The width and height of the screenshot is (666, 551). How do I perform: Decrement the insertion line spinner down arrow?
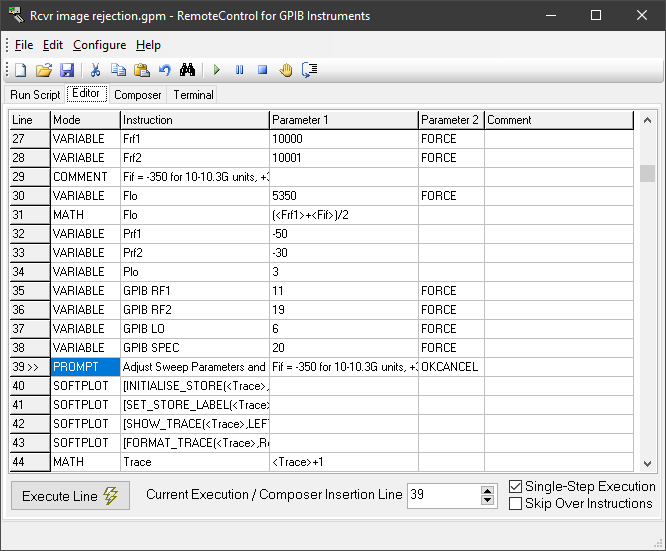coord(487,500)
